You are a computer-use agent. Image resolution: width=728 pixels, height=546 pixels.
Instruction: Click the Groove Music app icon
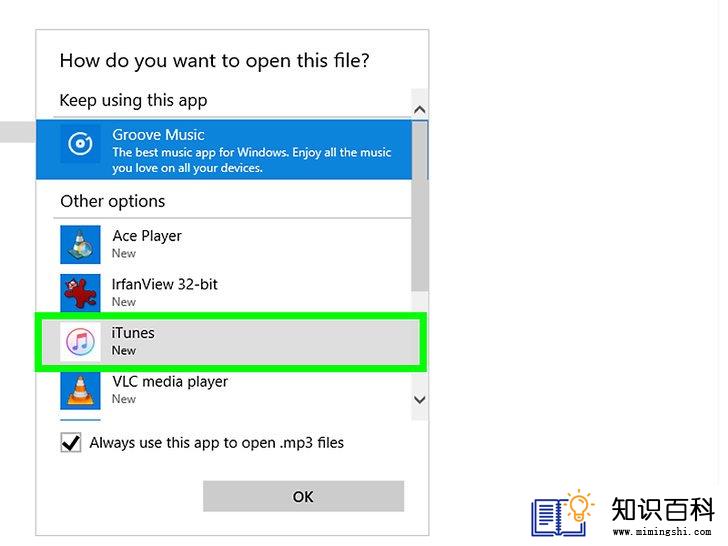coord(80,143)
